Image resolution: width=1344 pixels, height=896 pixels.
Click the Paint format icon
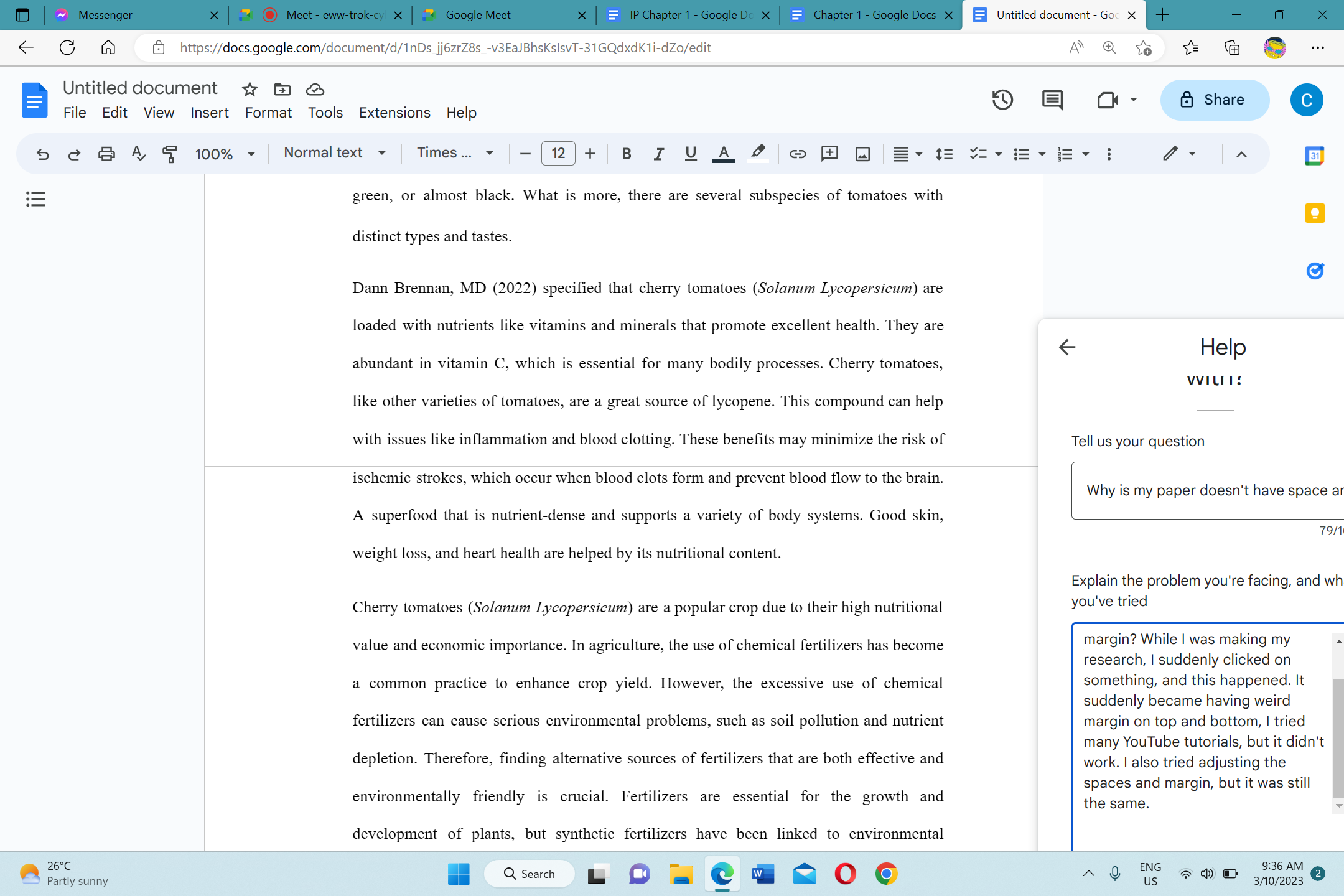click(x=169, y=154)
